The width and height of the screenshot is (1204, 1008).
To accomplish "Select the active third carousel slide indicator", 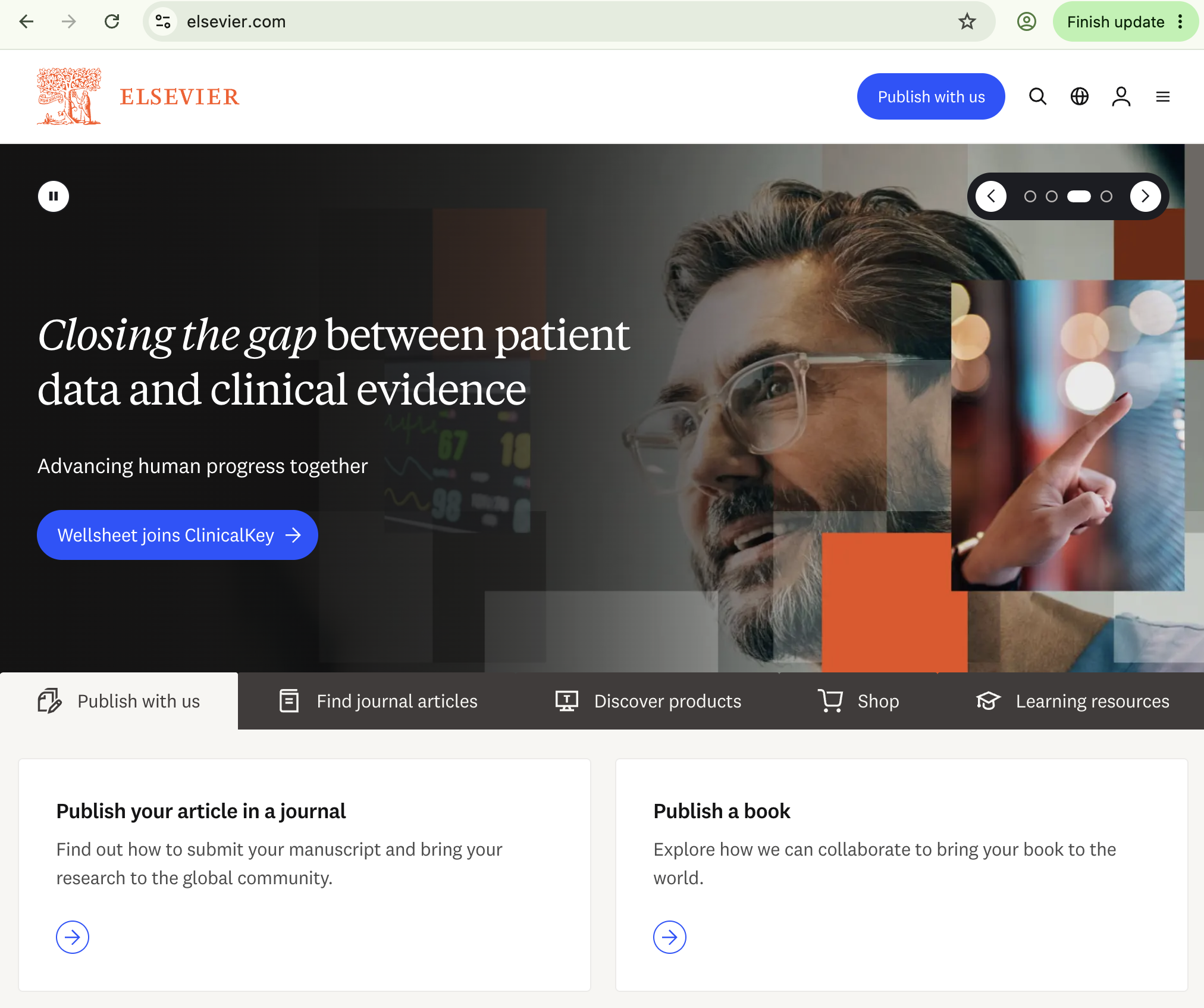I will pos(1079,196).
